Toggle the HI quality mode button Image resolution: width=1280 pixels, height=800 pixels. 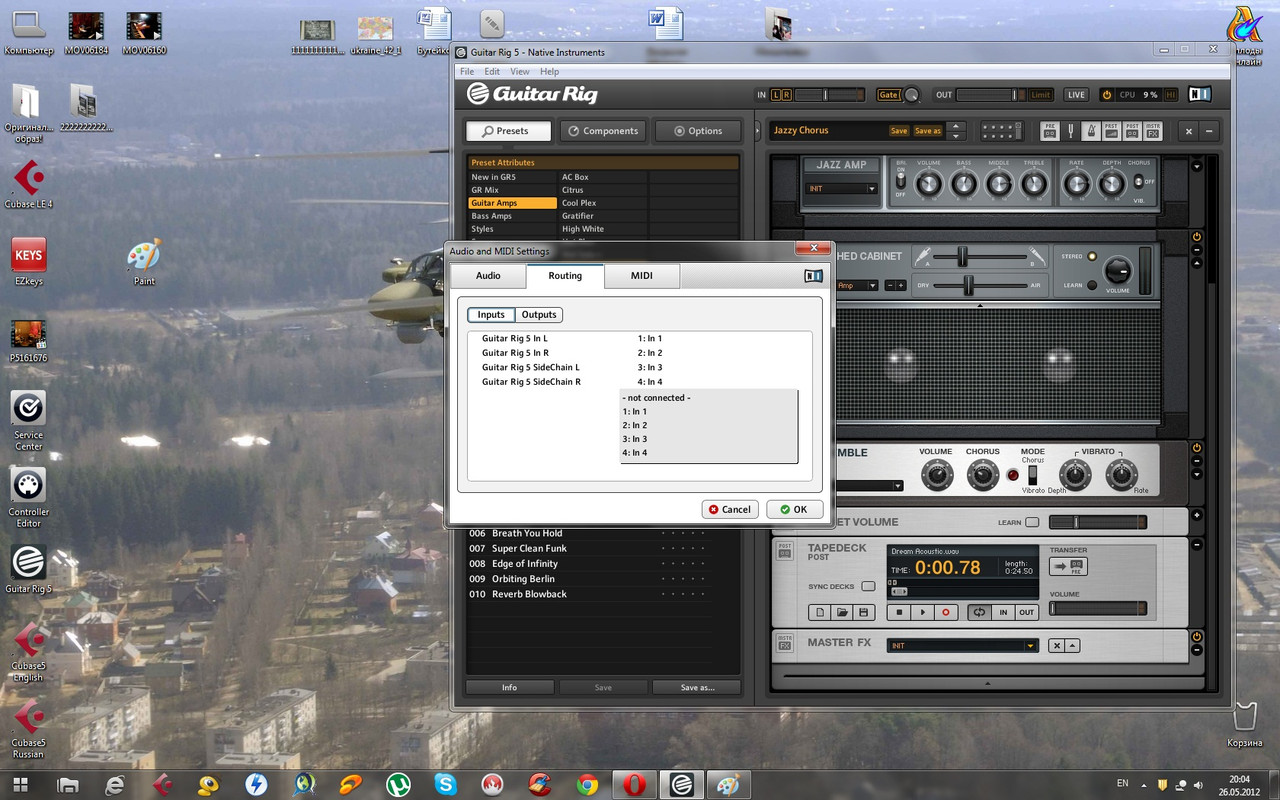1173,95
